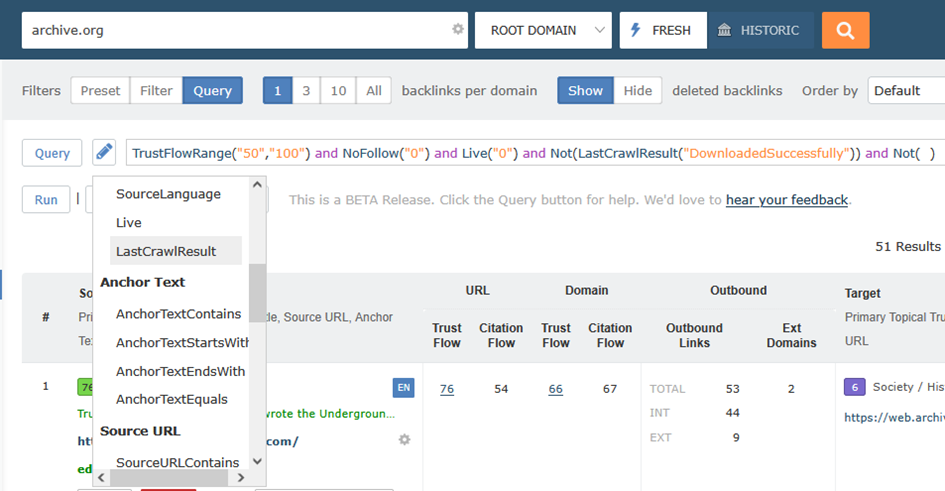Open settings gear in search field
Image resolution: width=945 pixels, height=491 pixels.
458,30
